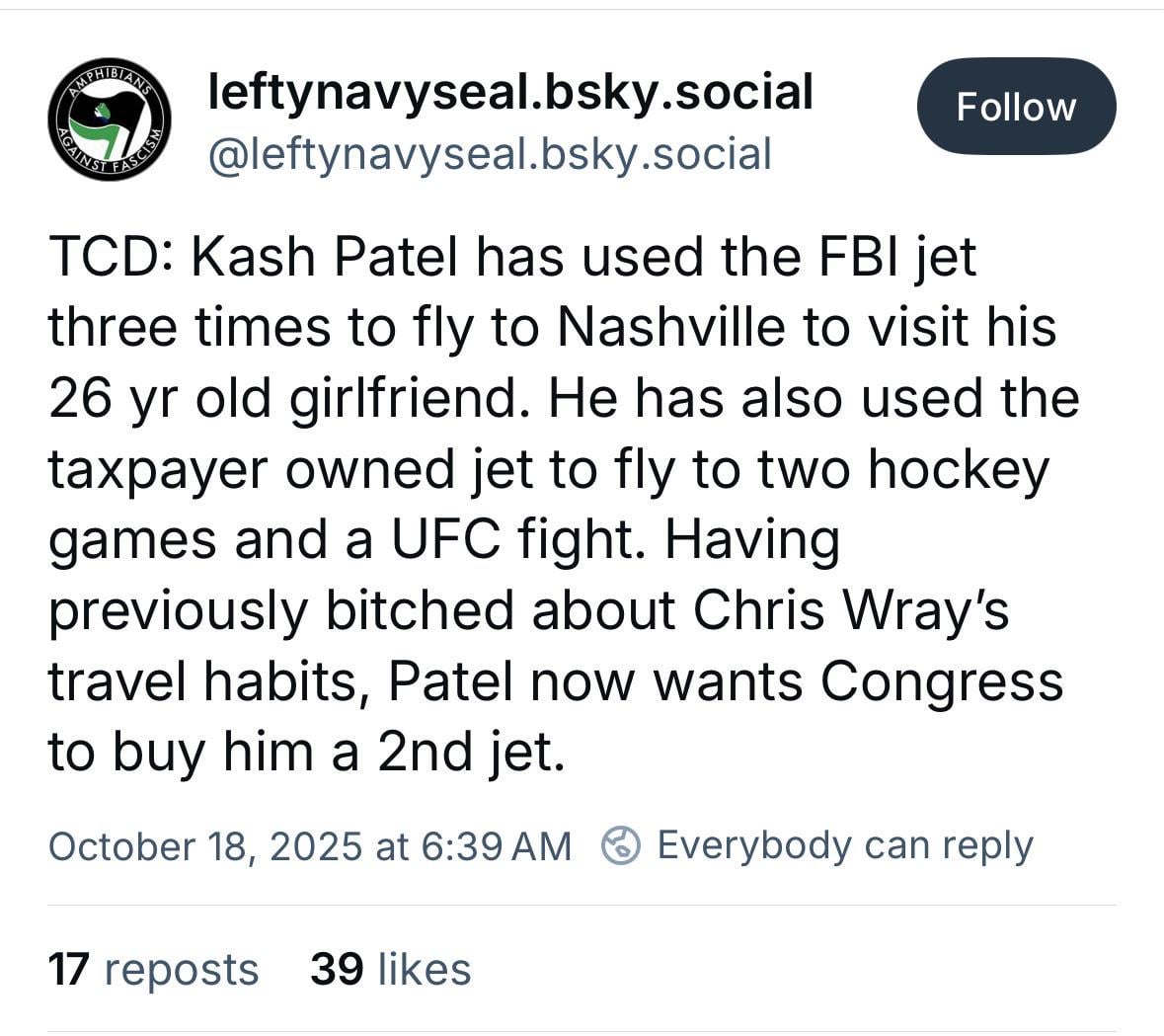The height and width of the screenshot is (1036, 1164).
Task: Click "UFC fight" in the post text
Action: pos(516,540)
